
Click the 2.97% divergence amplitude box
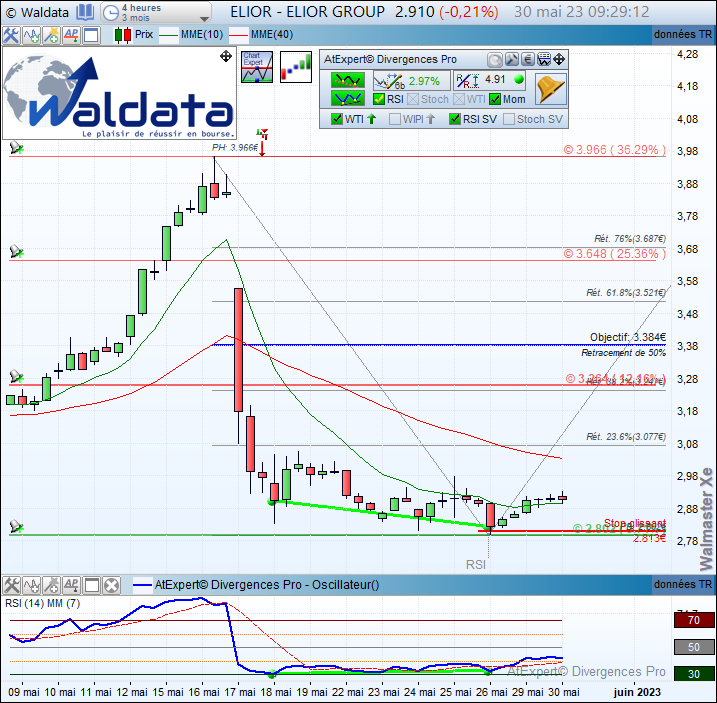(x=412, y=81)
